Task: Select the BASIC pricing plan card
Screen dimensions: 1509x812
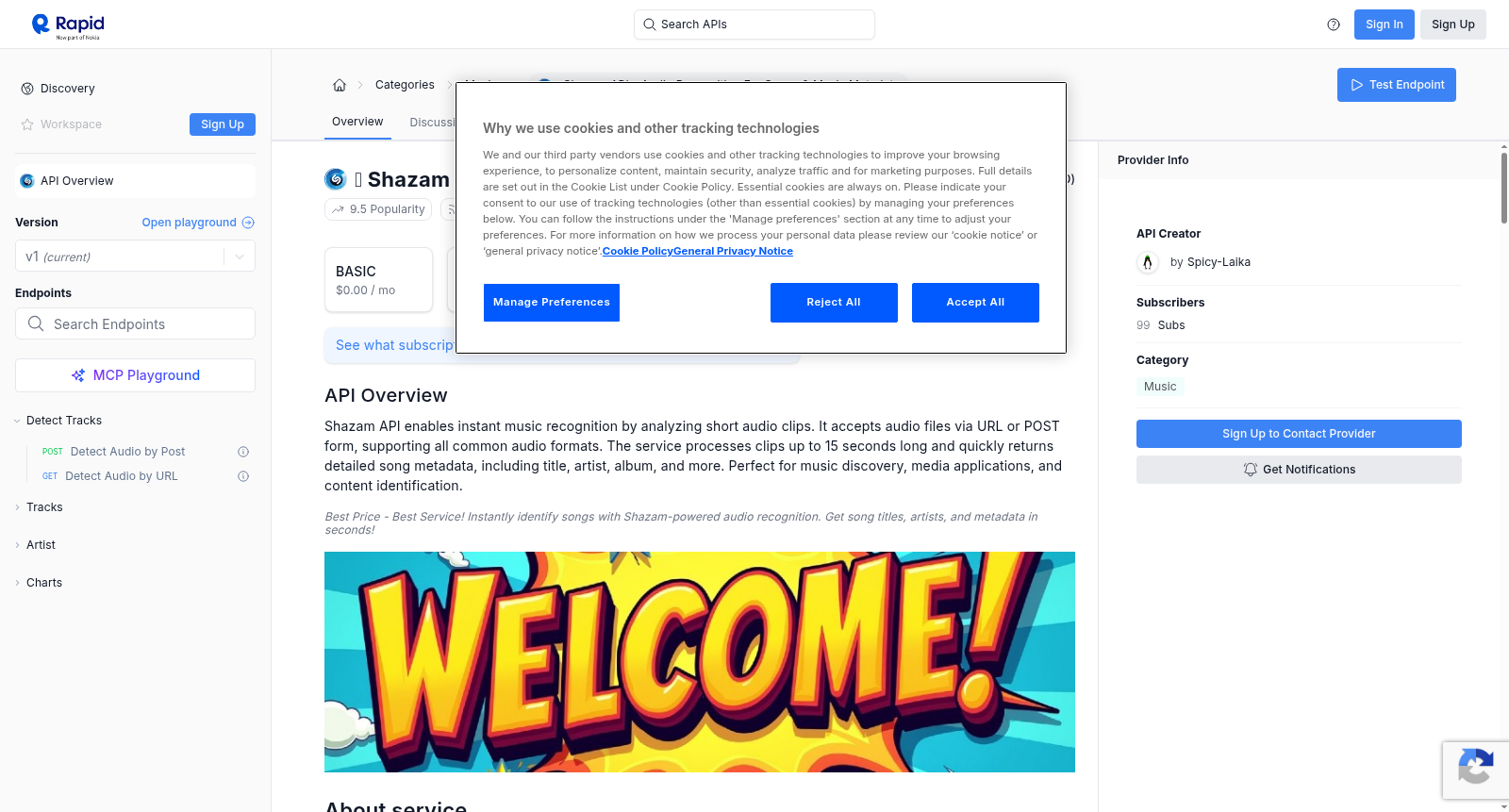Action: 378,279
